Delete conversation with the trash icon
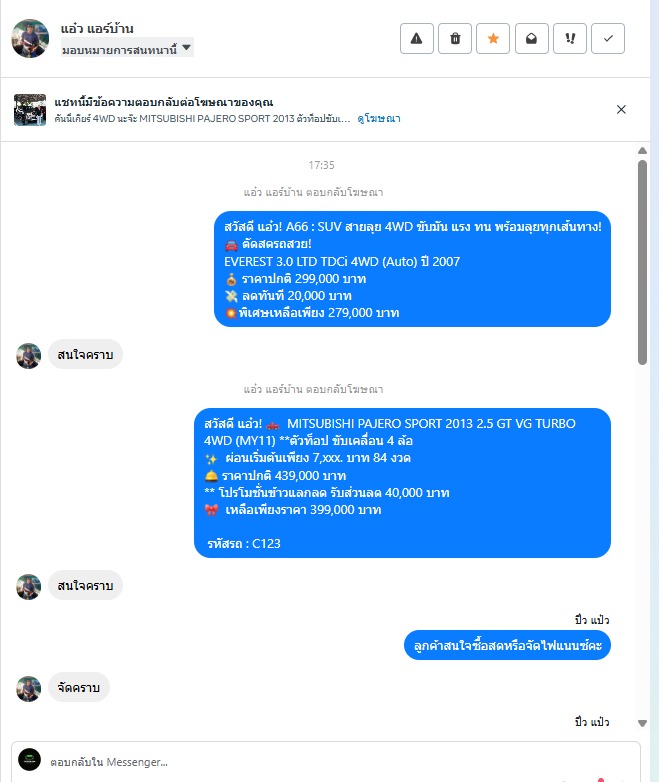659x782 pixels. tap(455, 38)
